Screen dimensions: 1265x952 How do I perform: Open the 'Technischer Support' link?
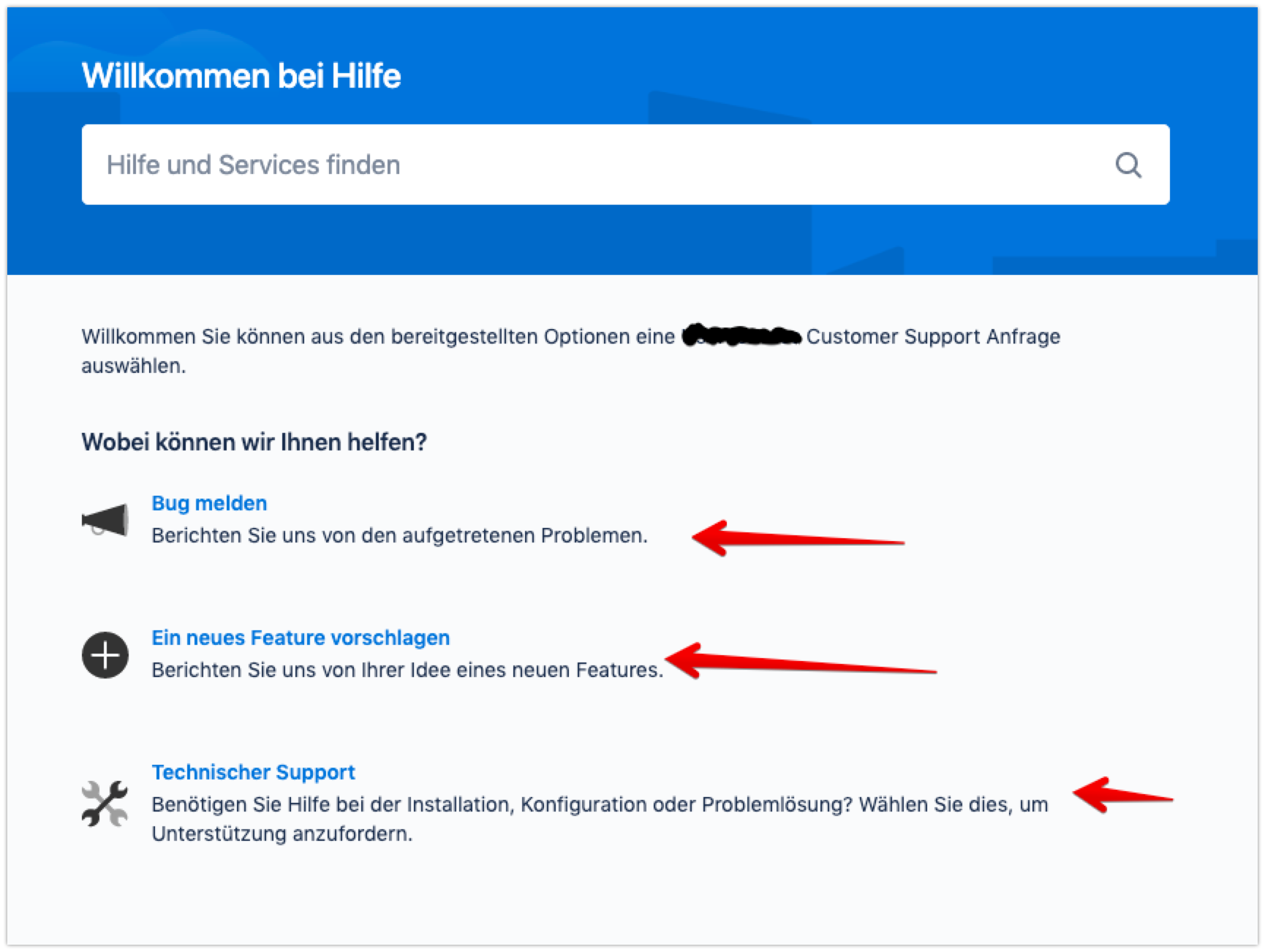tap(253, 772)
